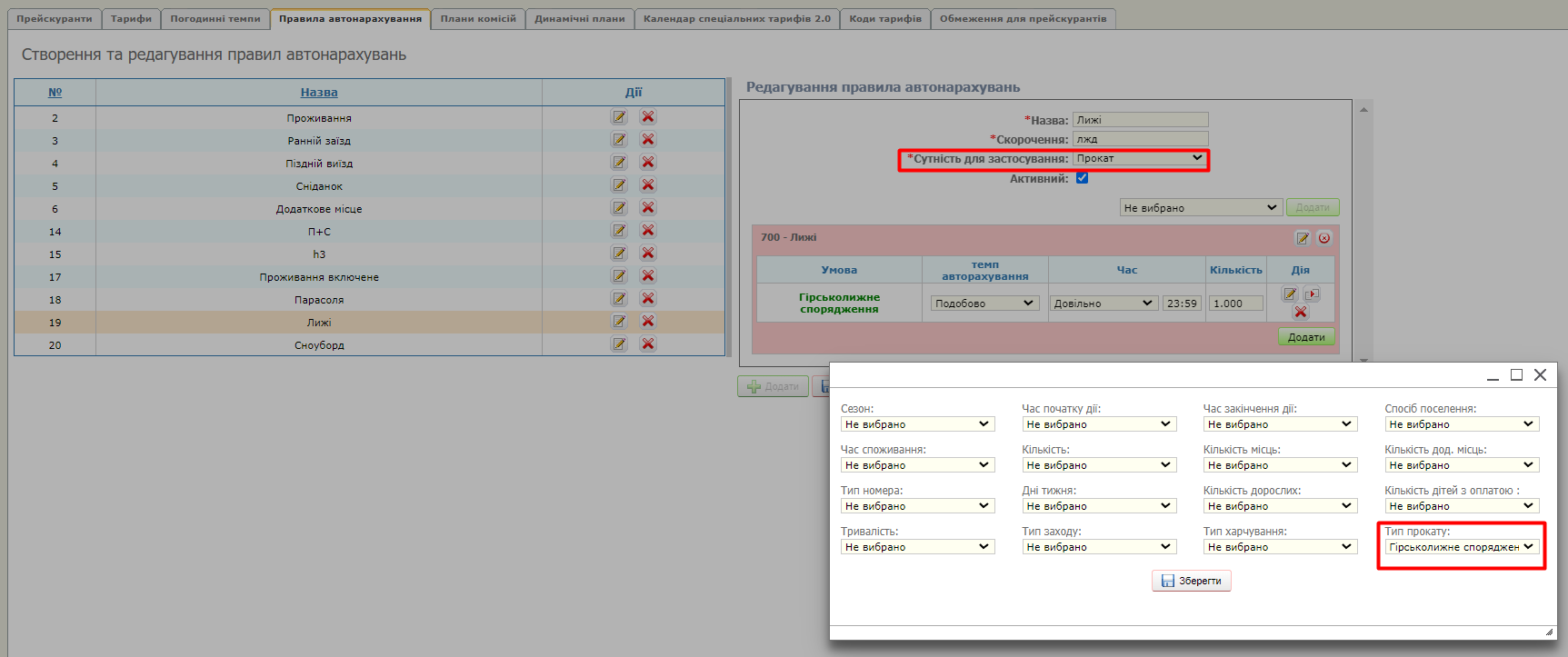This screenshot has width=1568, height=657.
Task: Delete the Сніданок rule with red X
Action: click(648, 185)
